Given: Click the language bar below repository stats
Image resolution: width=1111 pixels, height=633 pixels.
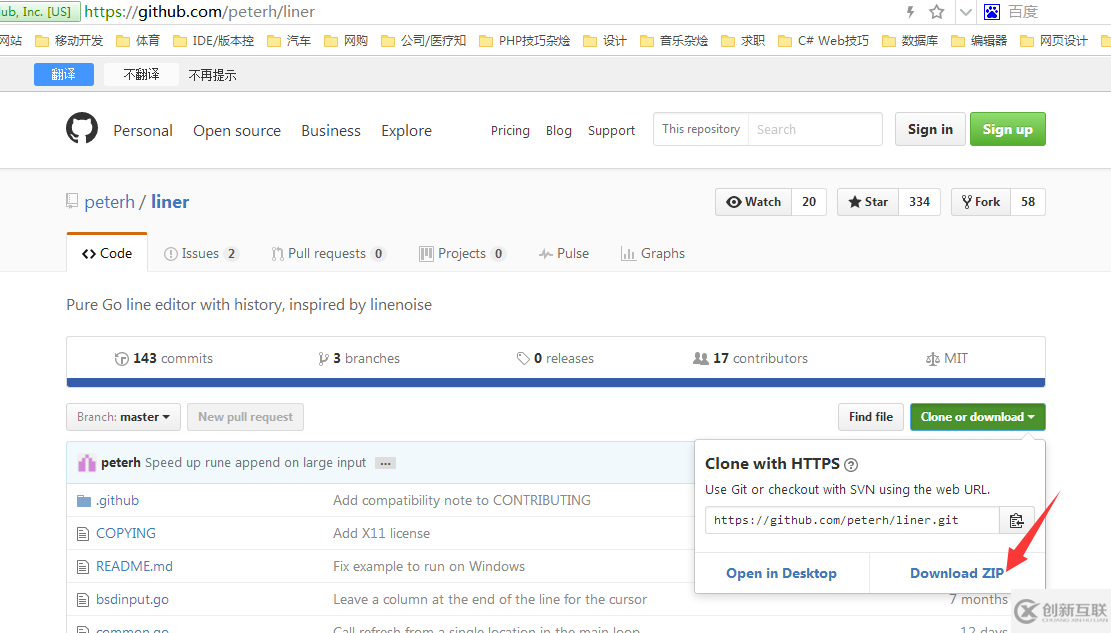Looking at the screenshot, I should click(x=556, y=383).
